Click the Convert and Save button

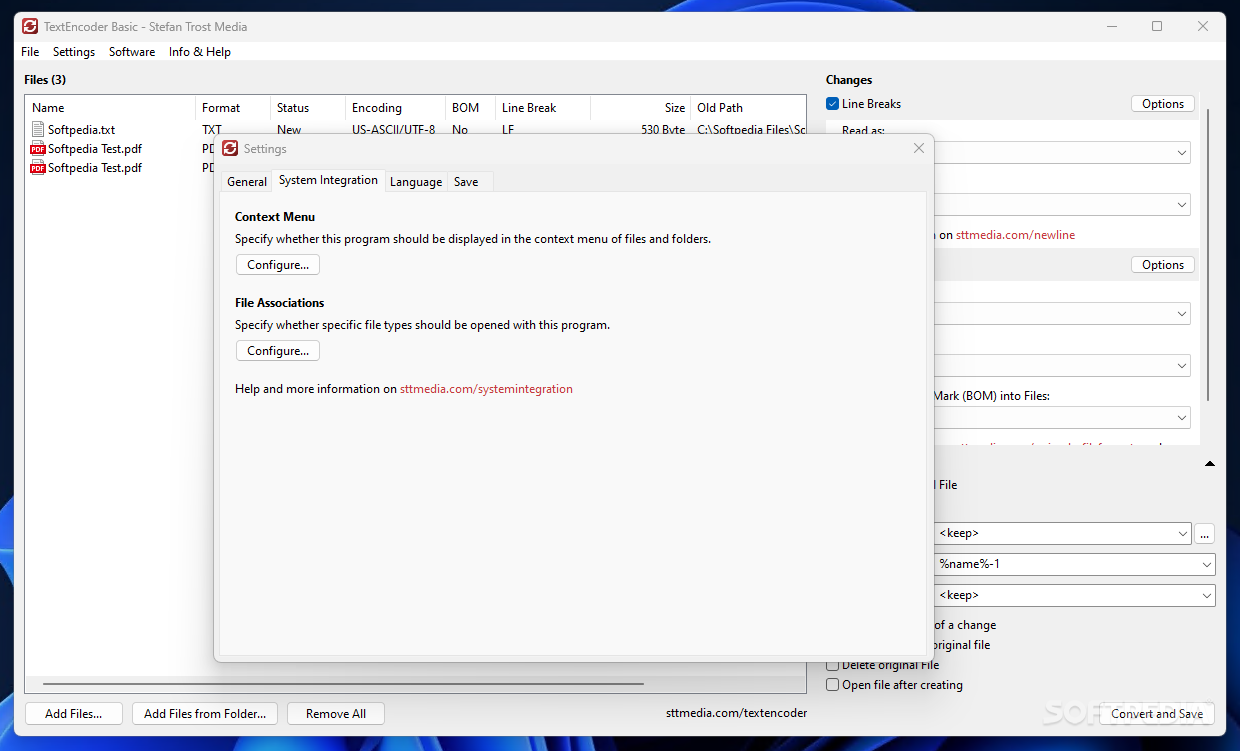click(1157, 714)
